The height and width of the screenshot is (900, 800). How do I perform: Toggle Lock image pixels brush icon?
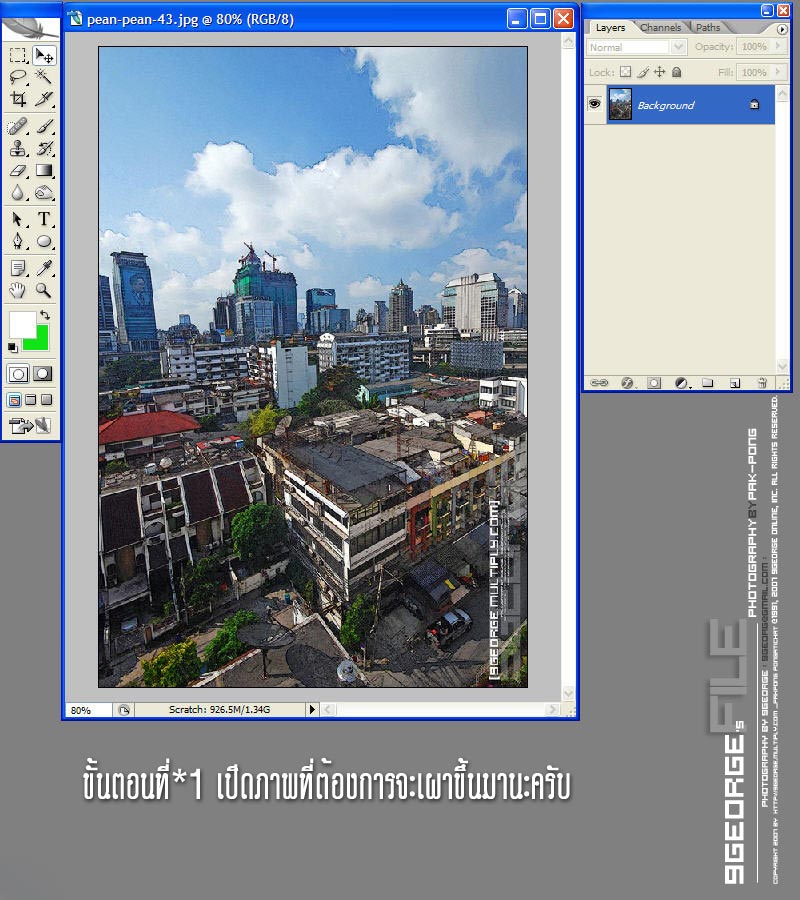pyautogui.click(x=643, y=72)
